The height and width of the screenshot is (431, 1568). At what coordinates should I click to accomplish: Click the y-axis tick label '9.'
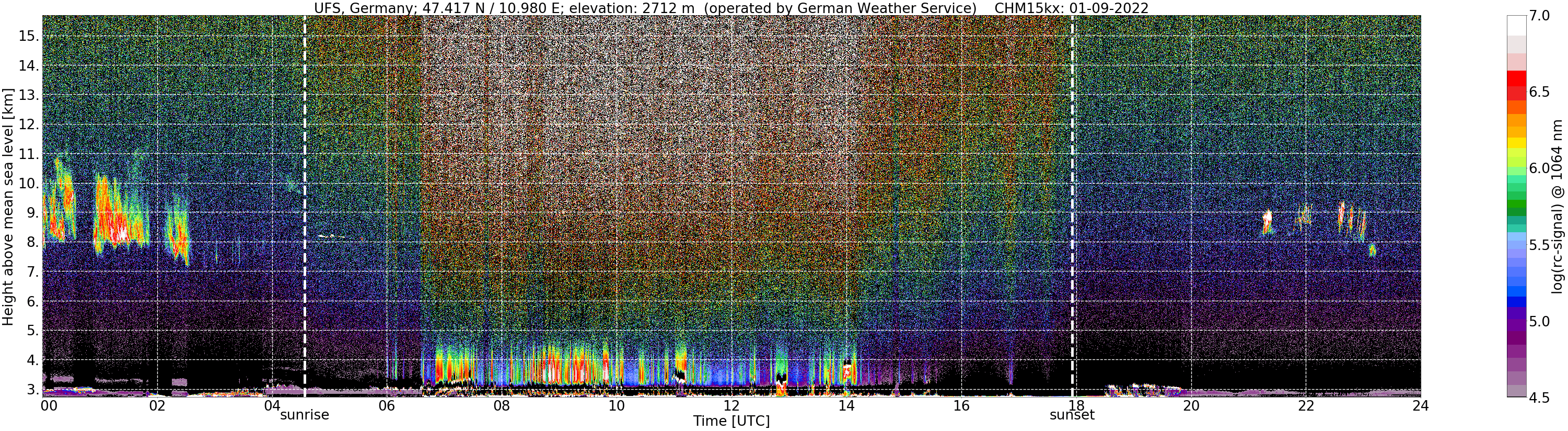(33, 213)
